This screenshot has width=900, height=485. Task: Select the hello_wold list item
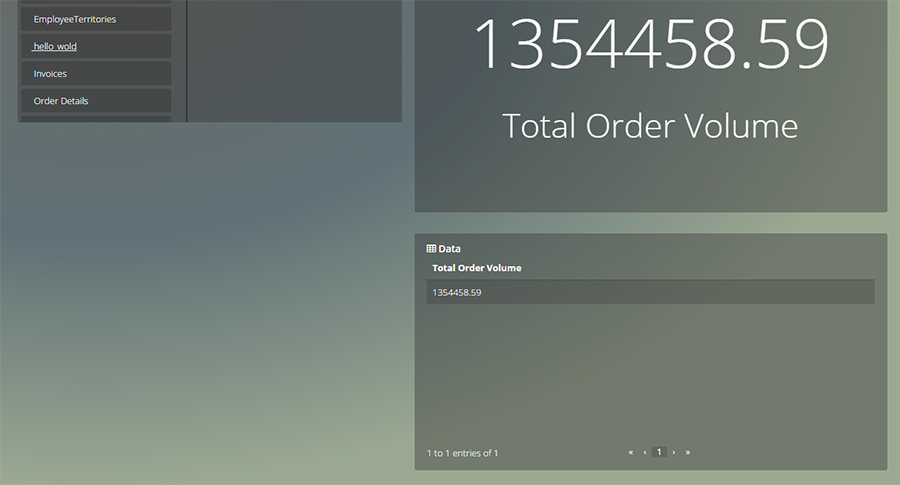96,46
